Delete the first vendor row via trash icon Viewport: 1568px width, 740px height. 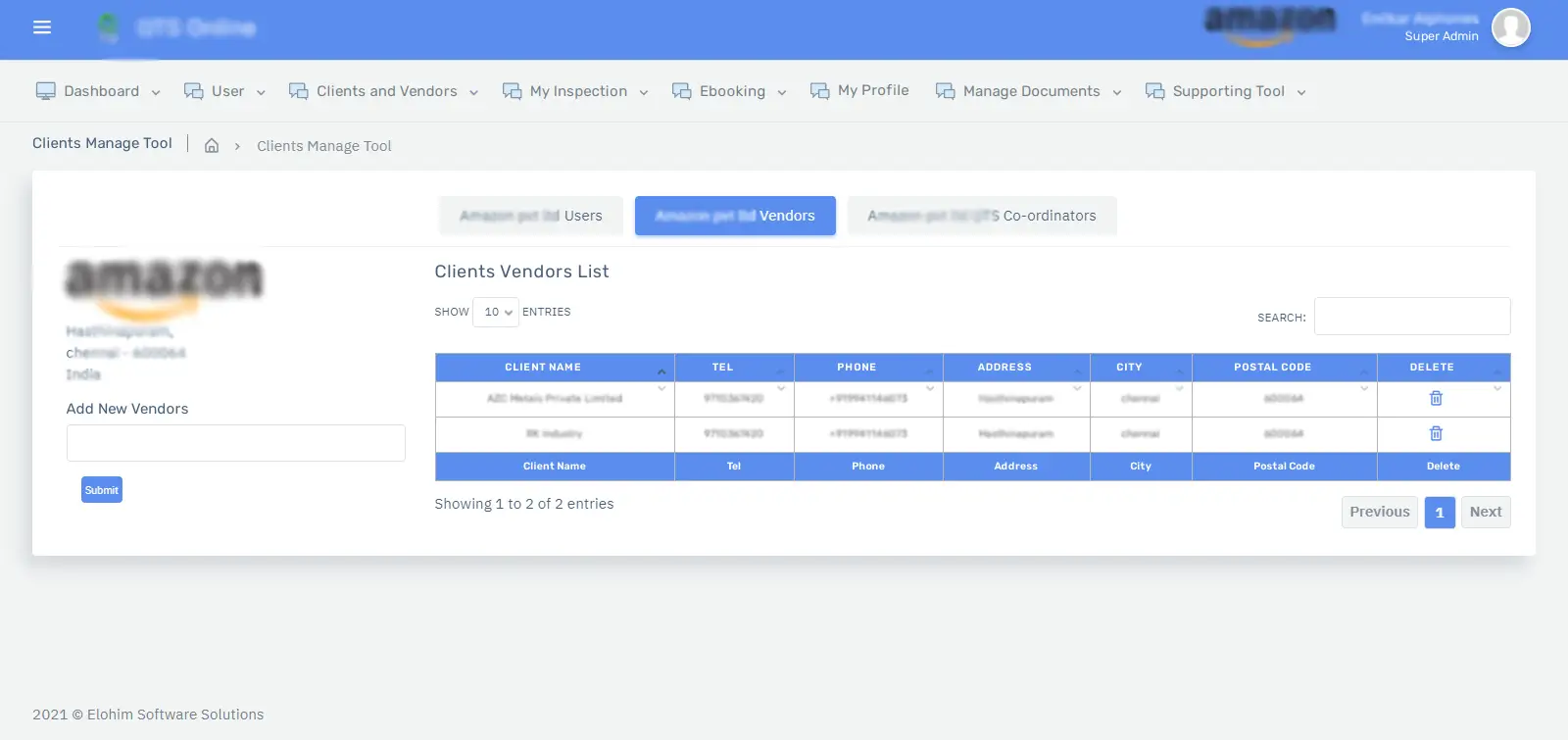(1436, 398)
